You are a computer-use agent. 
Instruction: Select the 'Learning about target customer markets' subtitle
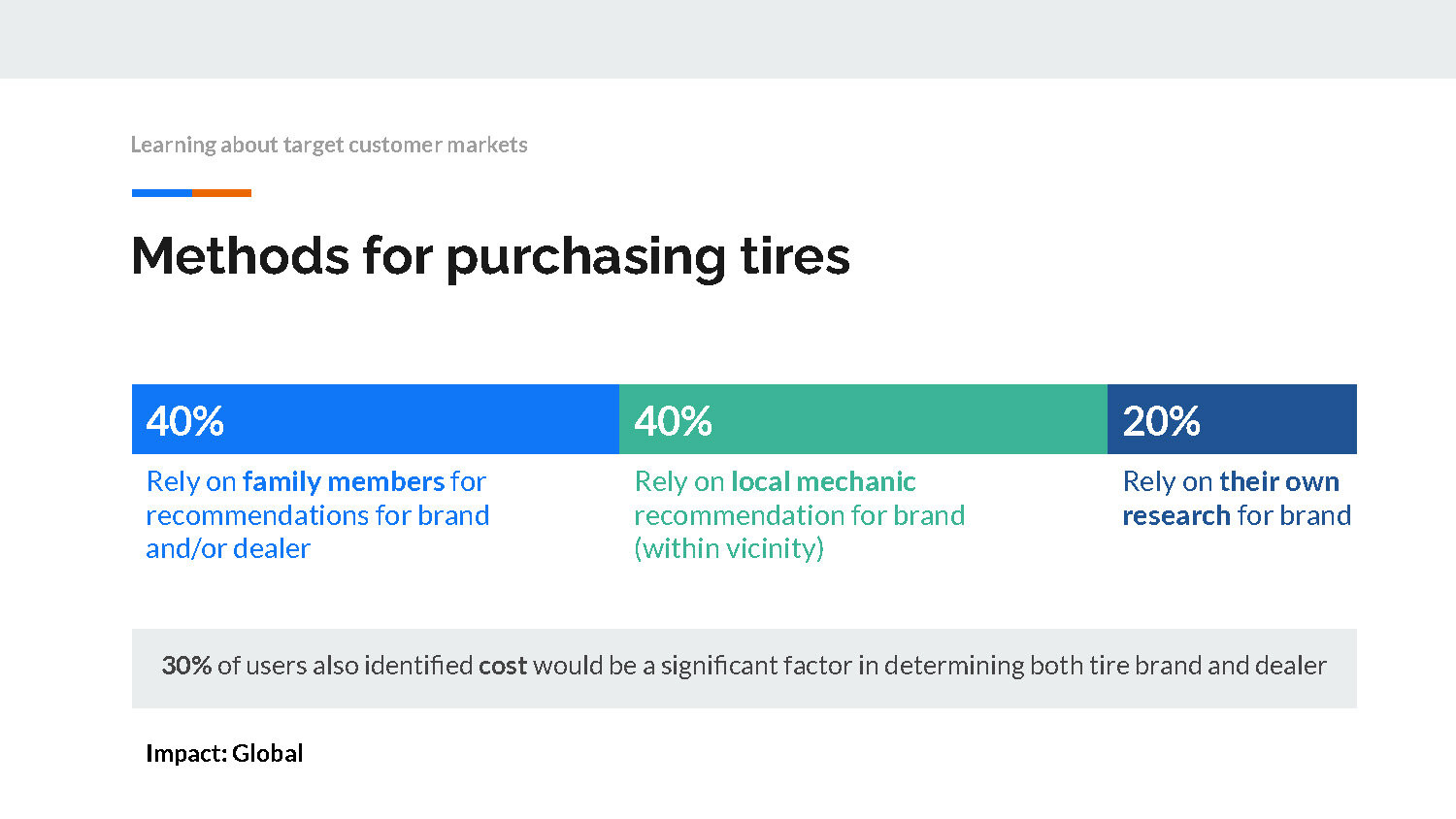tap(329, 145)
